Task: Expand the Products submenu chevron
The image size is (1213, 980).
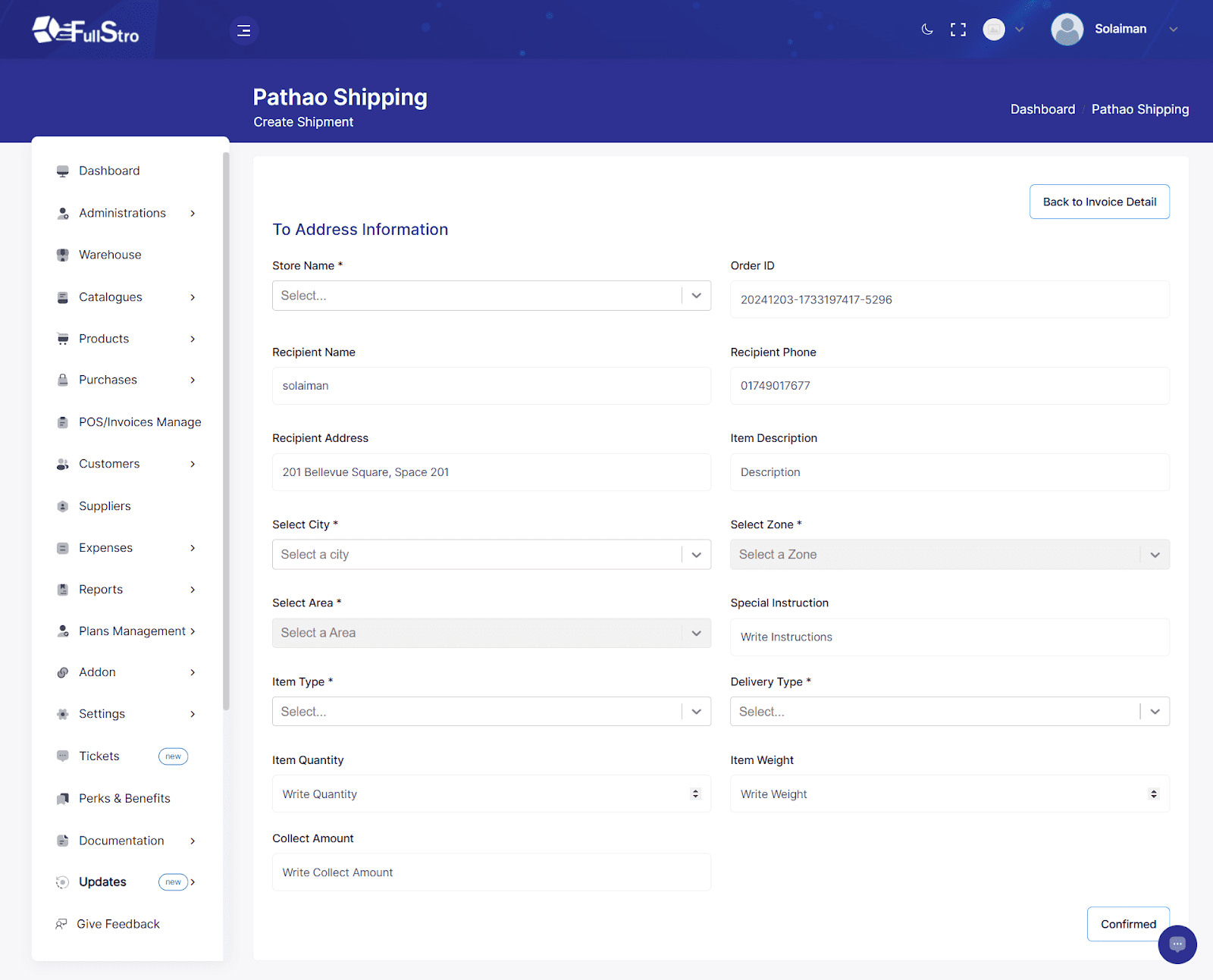Action: click(193, 339)
